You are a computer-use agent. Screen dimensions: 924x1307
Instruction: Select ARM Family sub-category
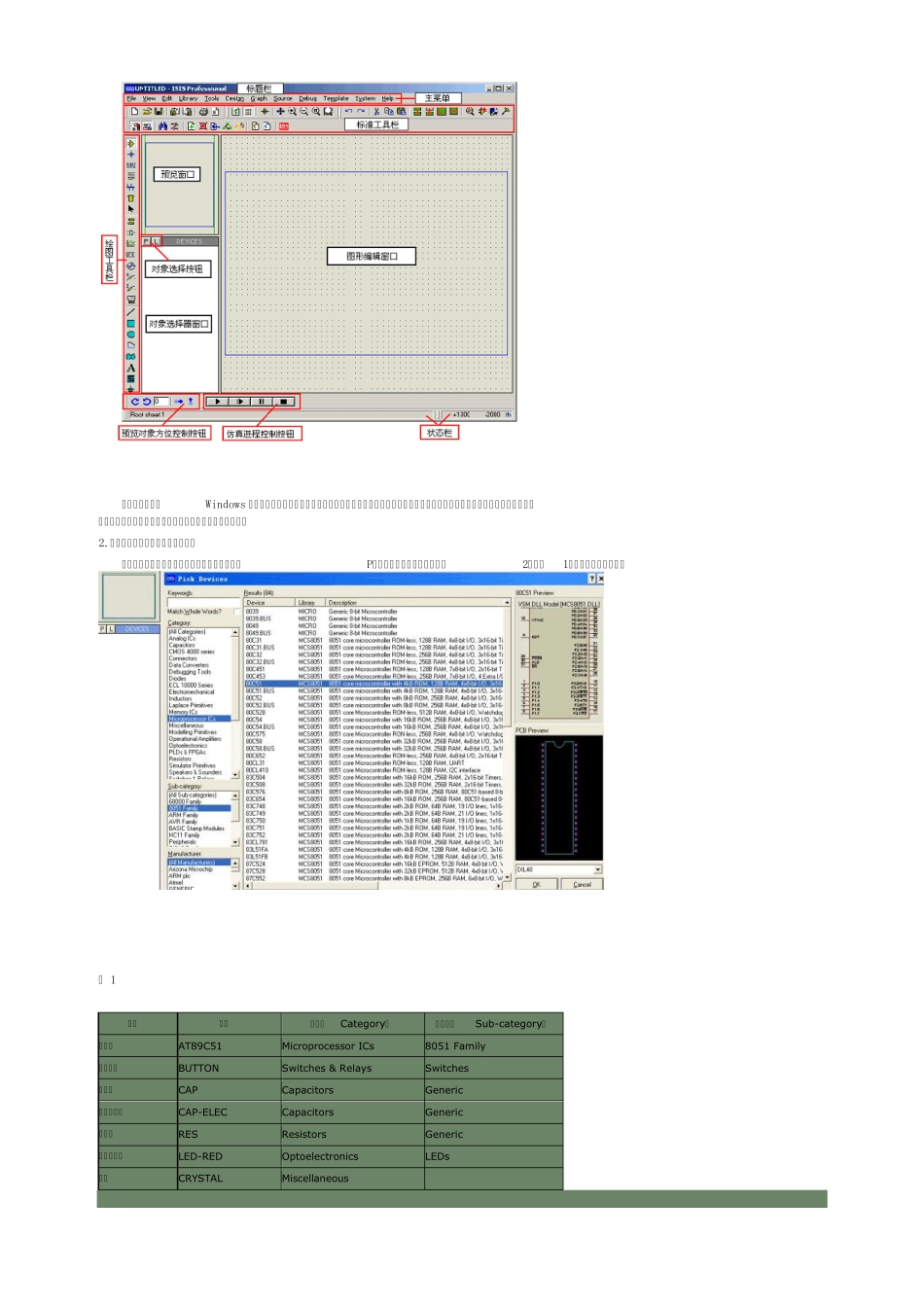[183, 815]
